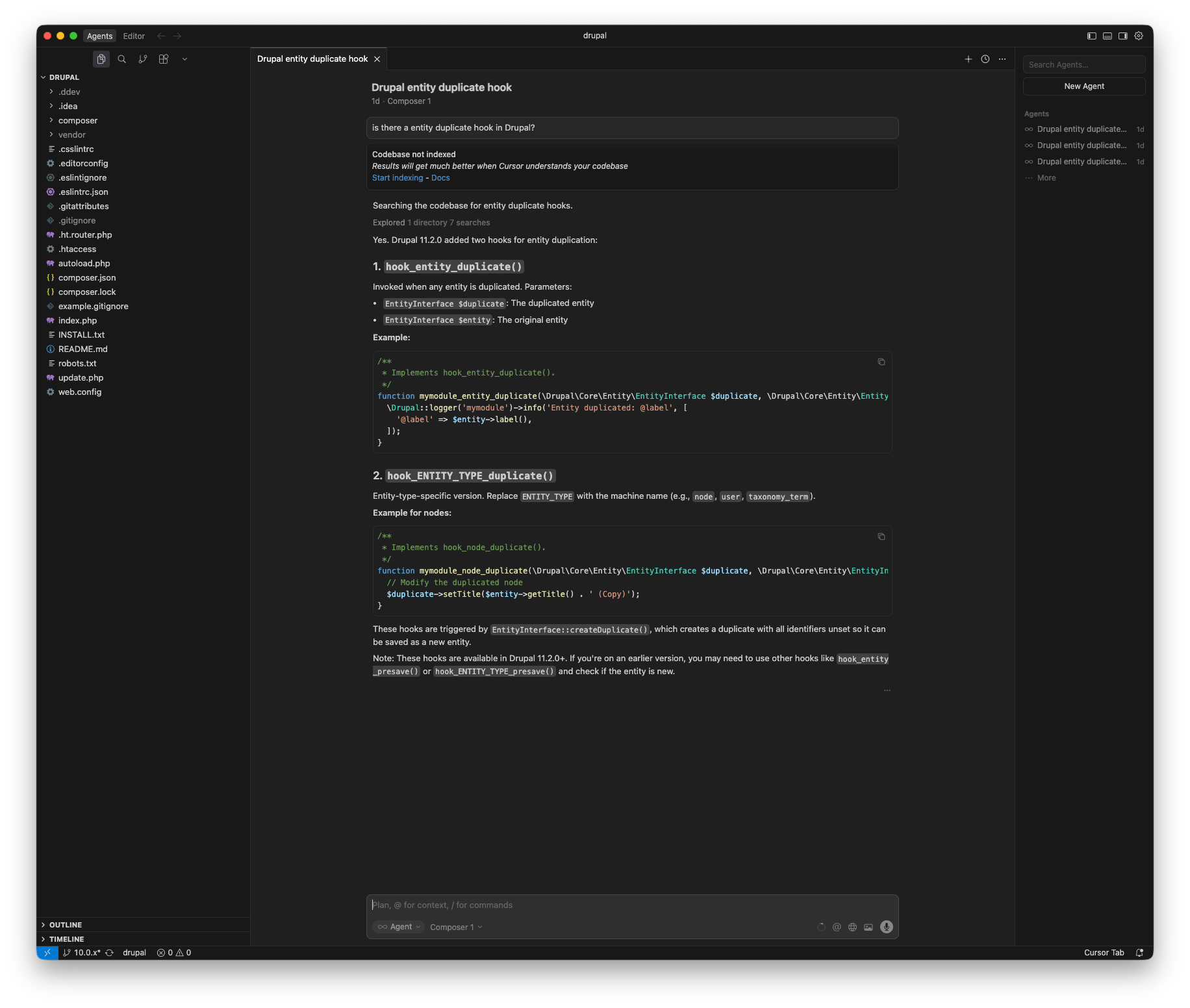Click the Start indexing link
The height and width of the screenshot is (1008, 1190).
click(397, 178)
